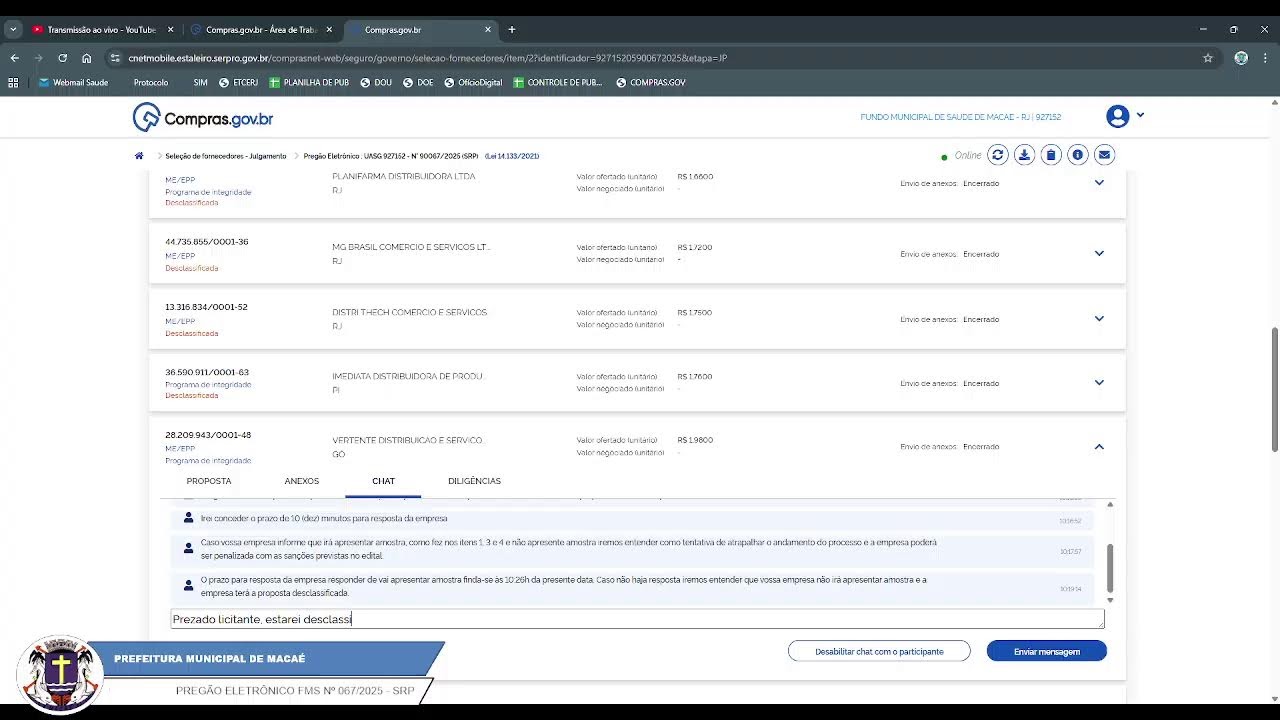
Task: Click the download icon in page toolbar
Action: (1024, 155)
